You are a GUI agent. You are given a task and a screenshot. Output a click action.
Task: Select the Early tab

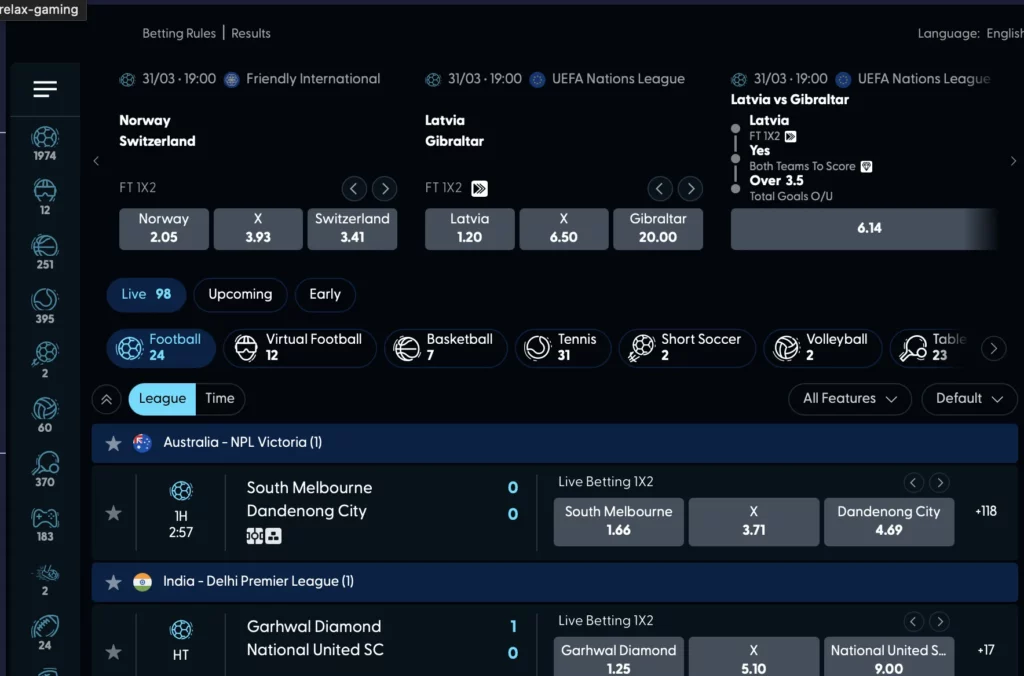(325, 295)
